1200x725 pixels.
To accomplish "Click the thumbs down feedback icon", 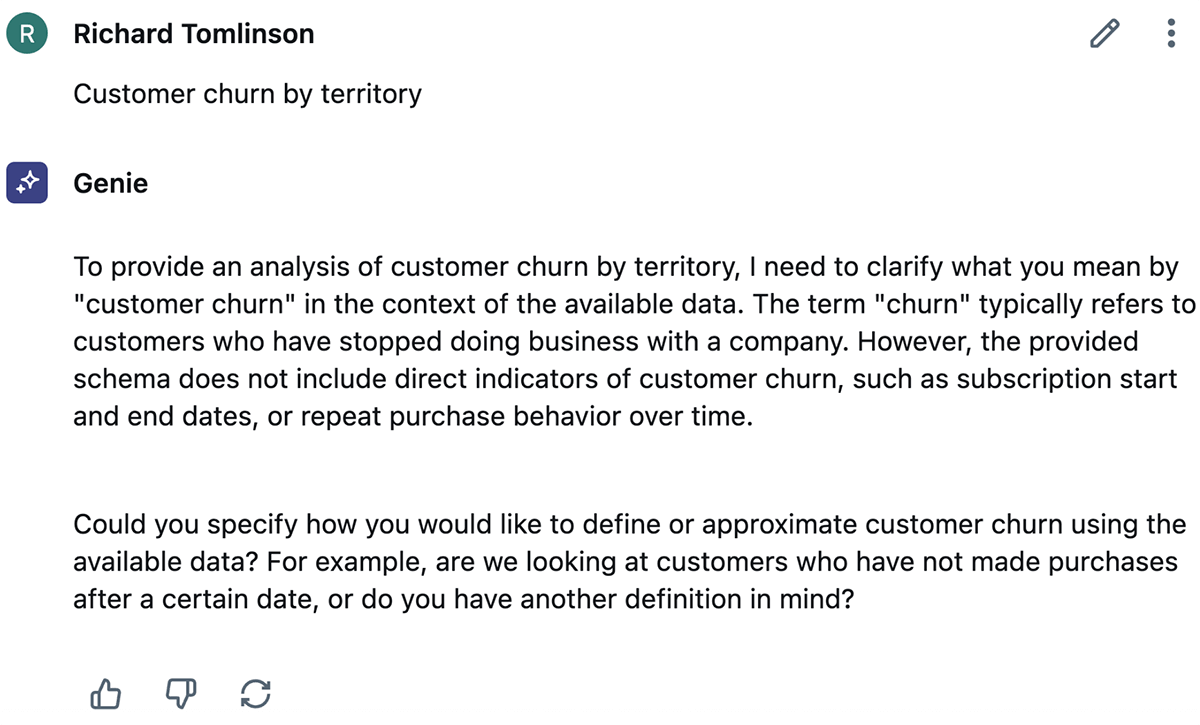I will click(181, 692).
